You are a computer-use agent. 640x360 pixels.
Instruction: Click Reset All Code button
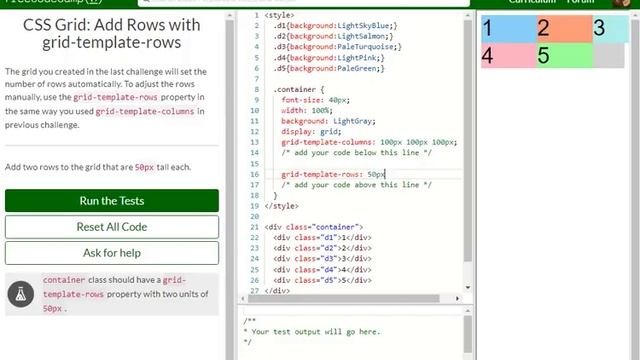(112, 227)
